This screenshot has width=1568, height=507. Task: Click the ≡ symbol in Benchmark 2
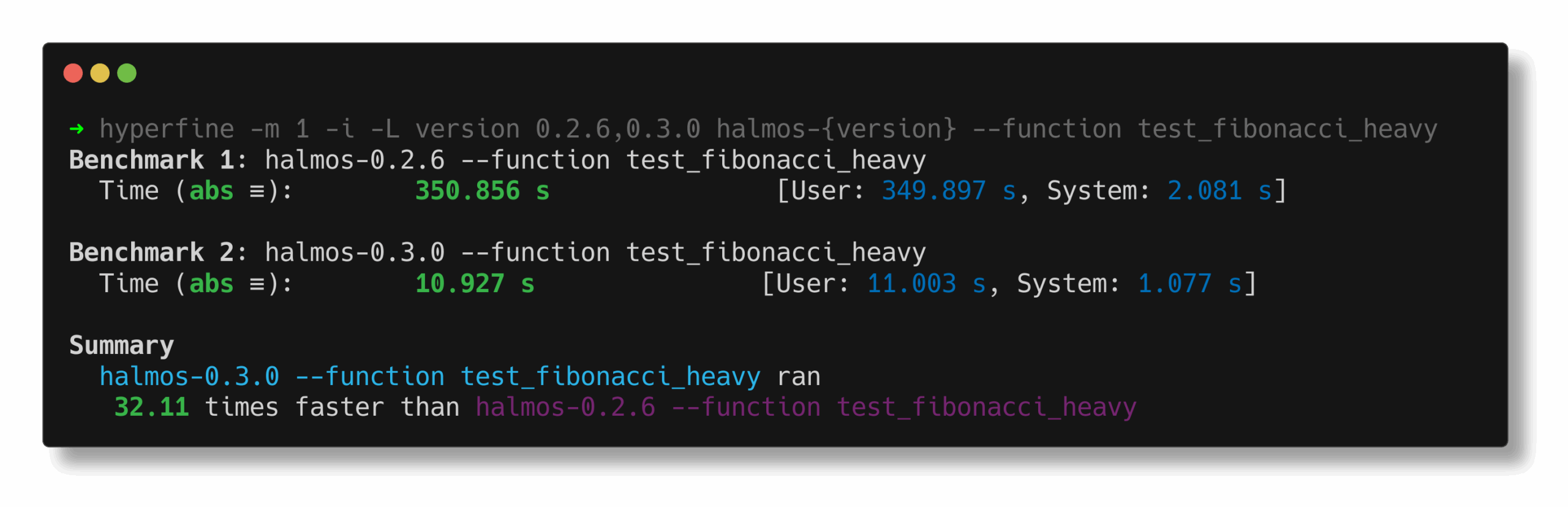257,284
